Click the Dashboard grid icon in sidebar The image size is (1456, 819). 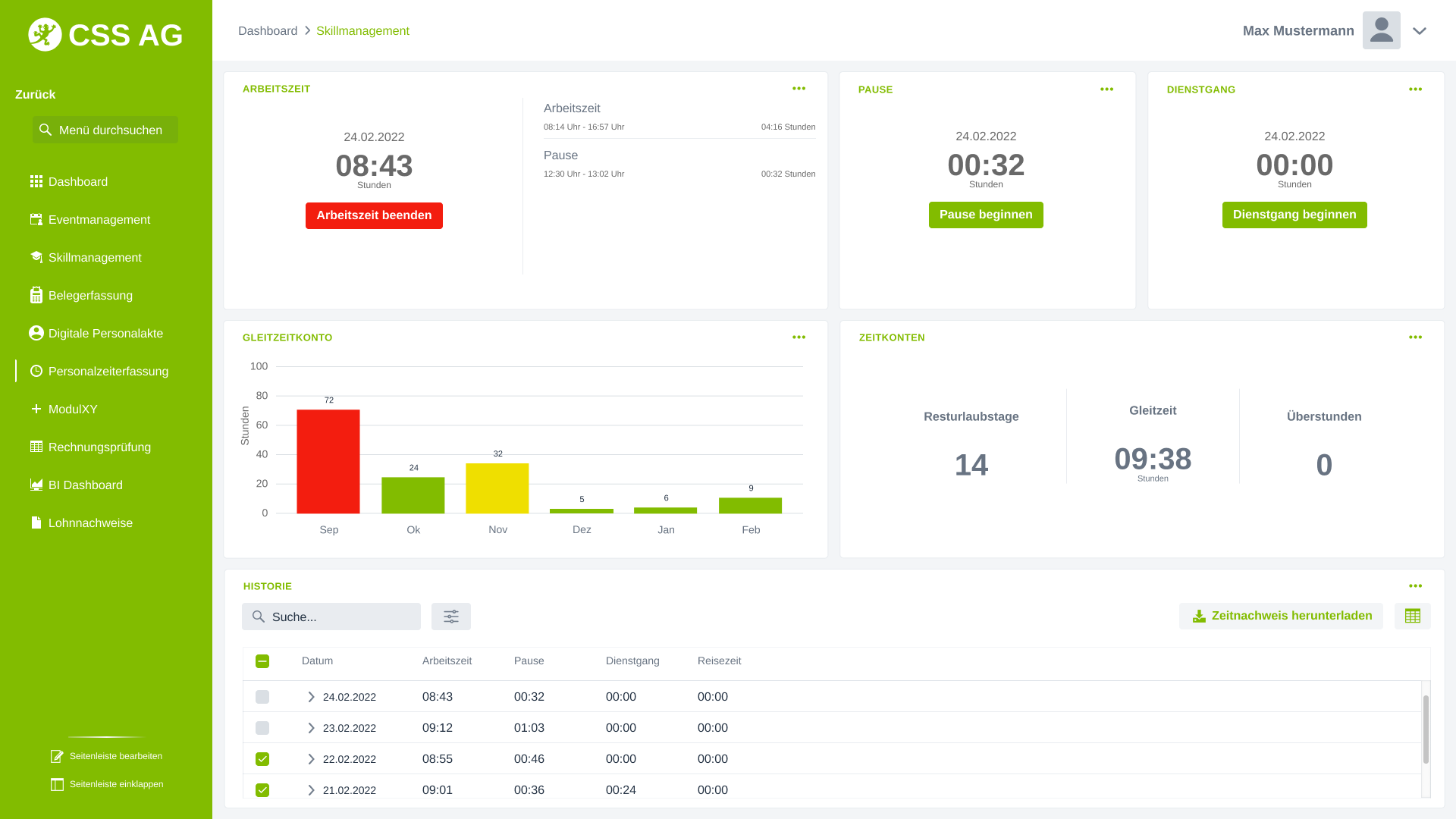(x=36, y=181)
